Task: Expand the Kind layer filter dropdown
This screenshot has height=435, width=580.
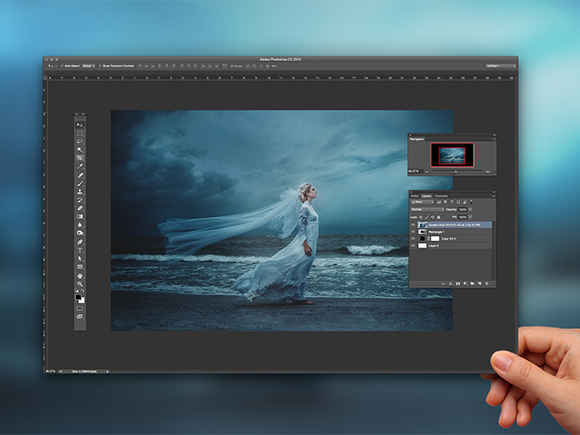Action: [x=422, y=202]
